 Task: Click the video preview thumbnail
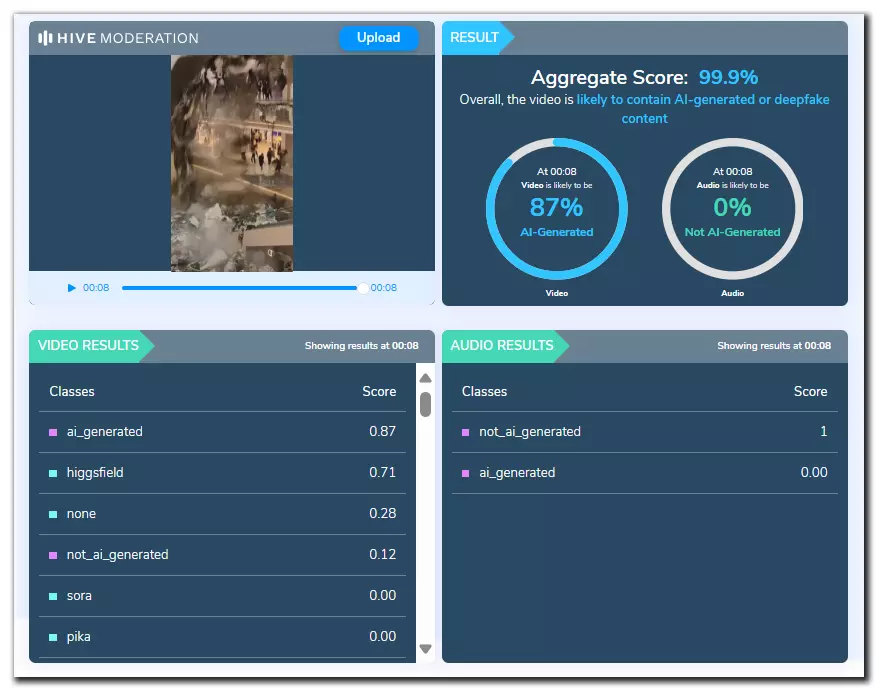[x=232, y=163]
